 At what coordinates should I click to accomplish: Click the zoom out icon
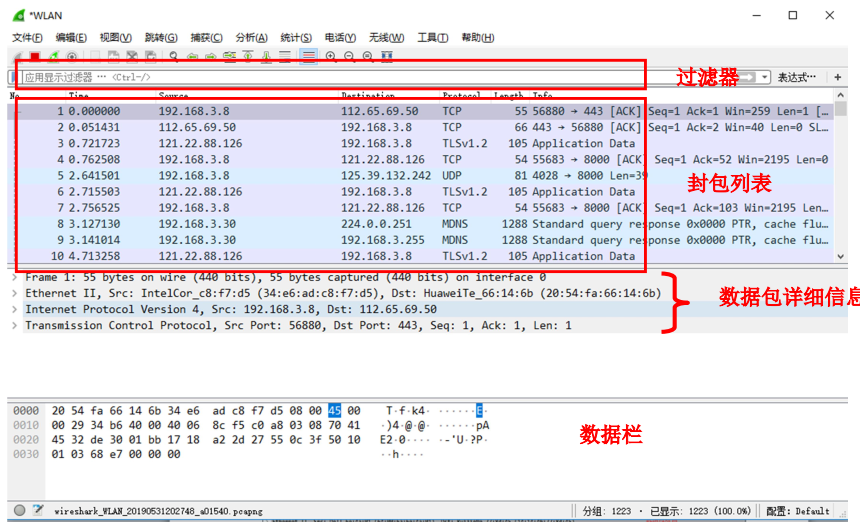349,57
